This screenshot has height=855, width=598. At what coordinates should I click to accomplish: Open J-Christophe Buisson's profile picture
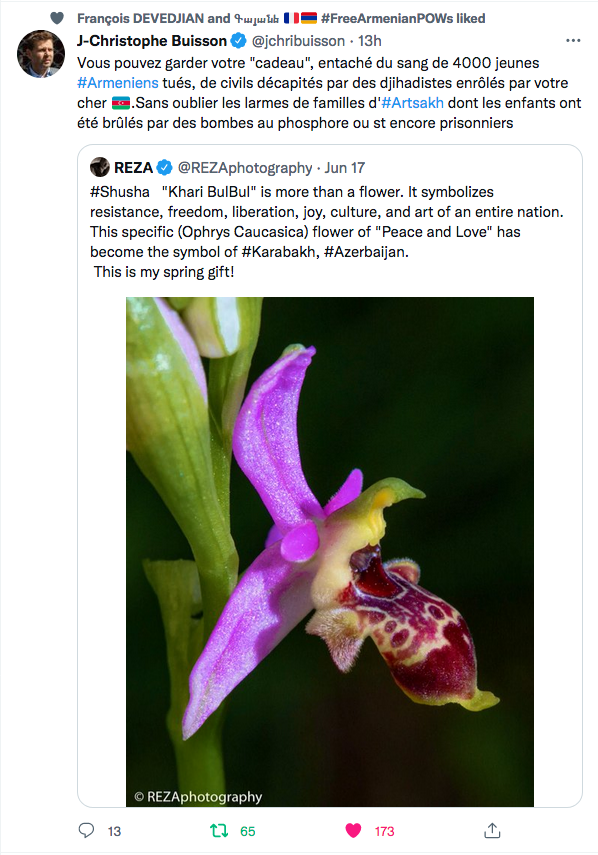[41, 54]
